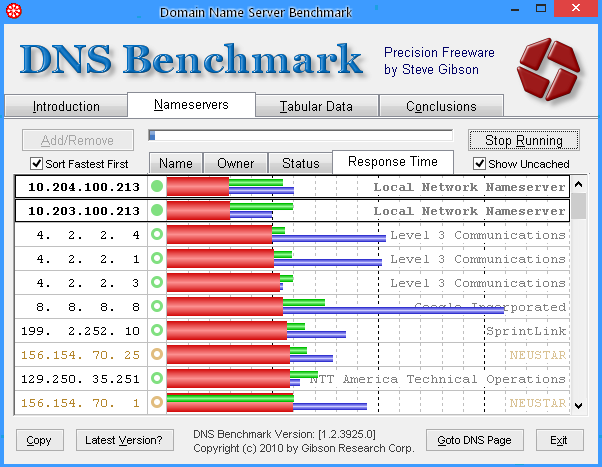Click status ring for 8.8.8.8

click(157, 306)
